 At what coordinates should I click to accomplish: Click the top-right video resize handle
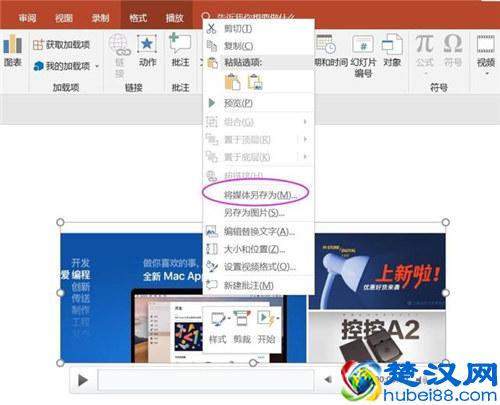tap(446, 222)
